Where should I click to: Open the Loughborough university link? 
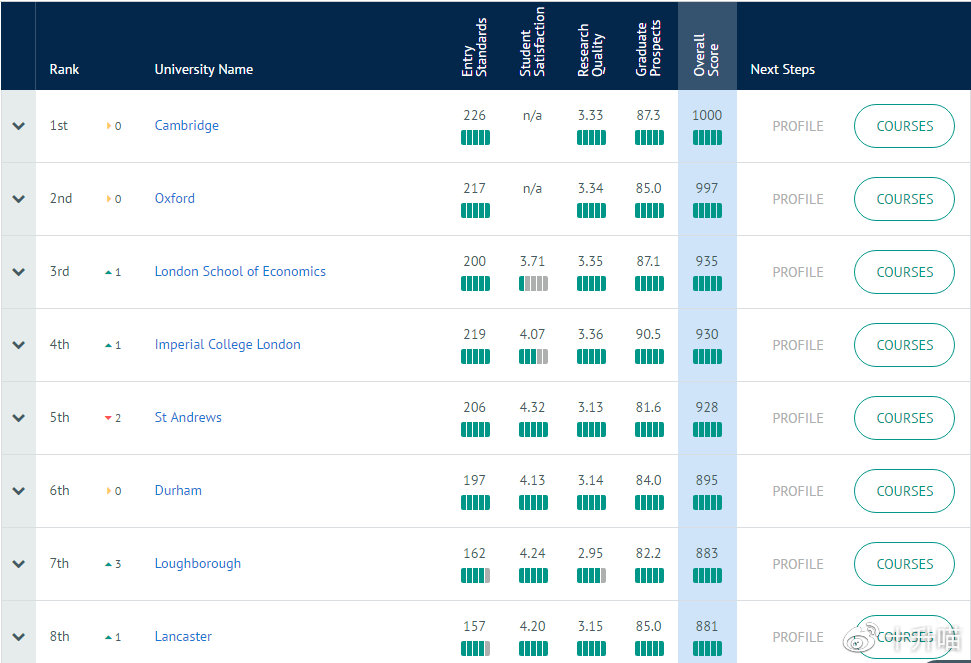198,564
